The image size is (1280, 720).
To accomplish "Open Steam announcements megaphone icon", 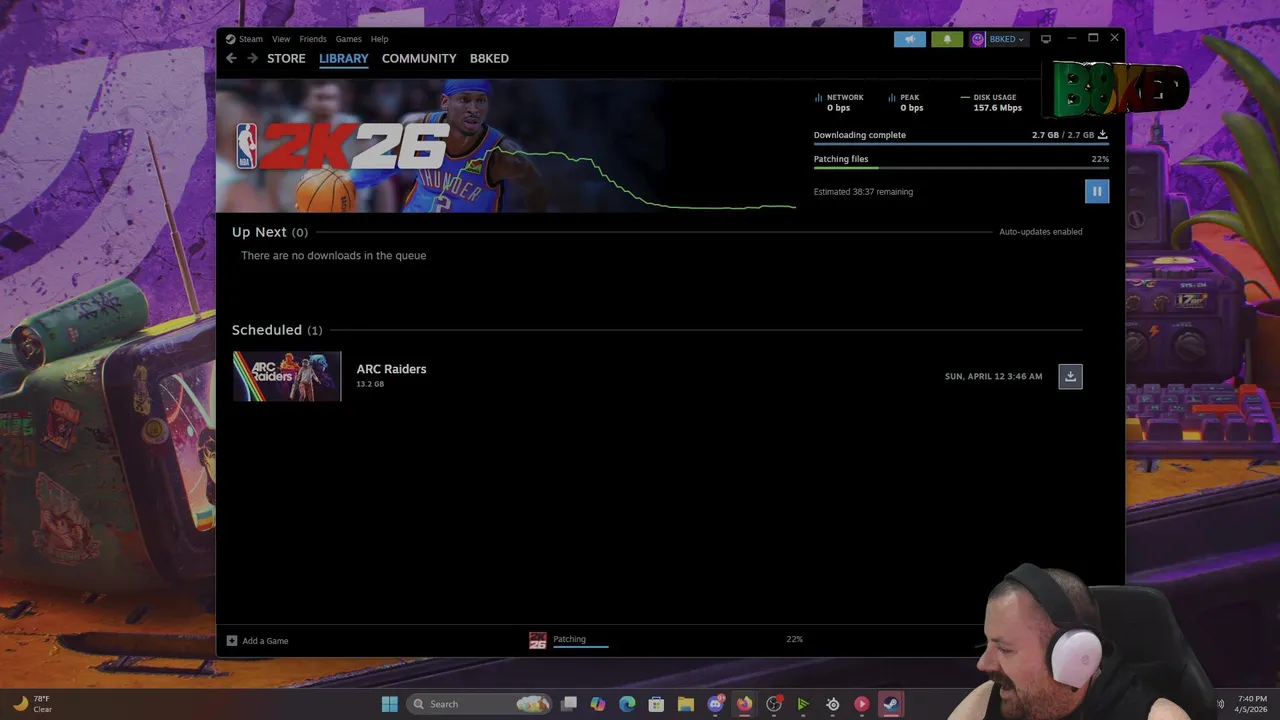I will 909,39.
